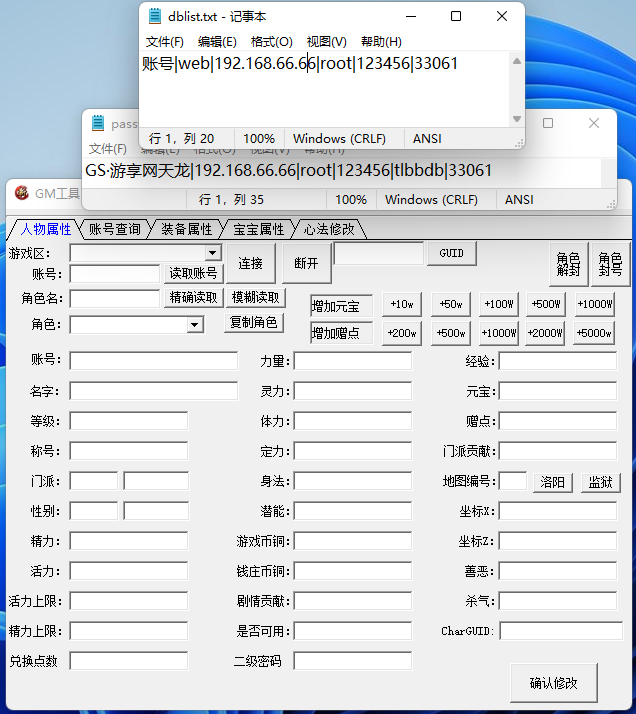
Task: Click the Notepad icon in dblist.txt title bar
Action: click(155, 16)
